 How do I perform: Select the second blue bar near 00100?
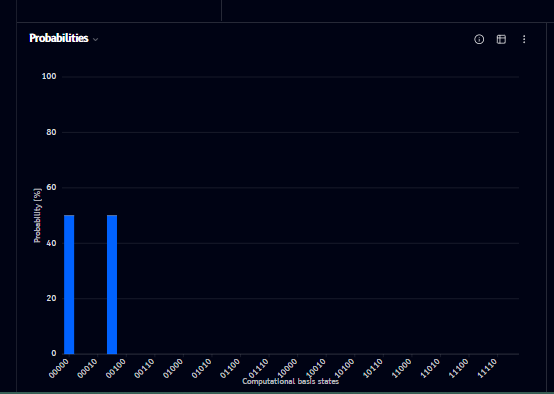point(112,284)
